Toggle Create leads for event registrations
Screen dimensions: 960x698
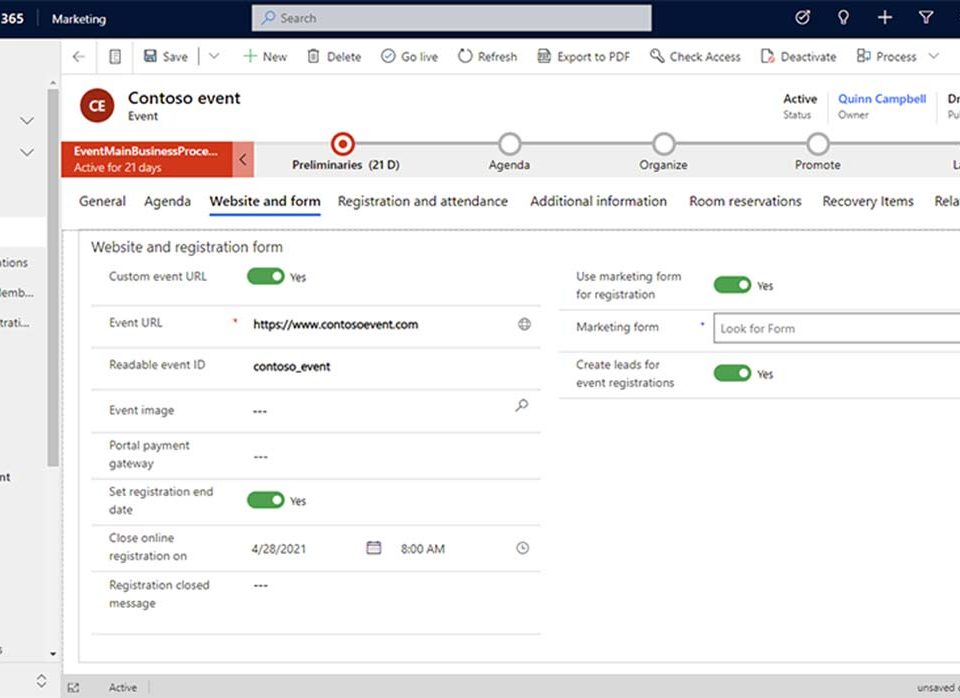(x=732, y=373)
